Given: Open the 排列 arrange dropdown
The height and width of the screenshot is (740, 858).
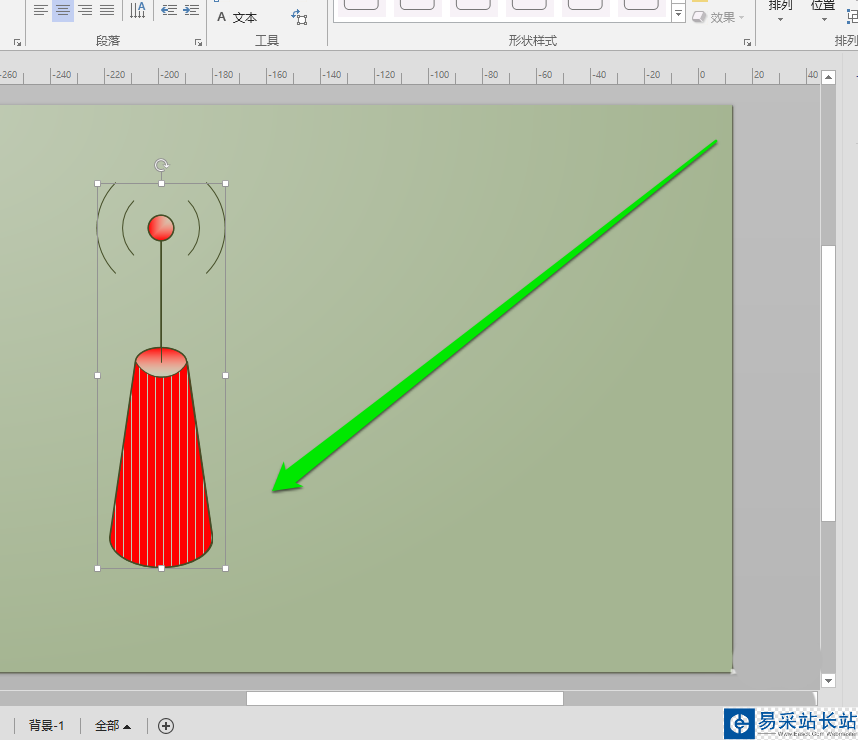Looking at the screenshot, I should 780,12.
